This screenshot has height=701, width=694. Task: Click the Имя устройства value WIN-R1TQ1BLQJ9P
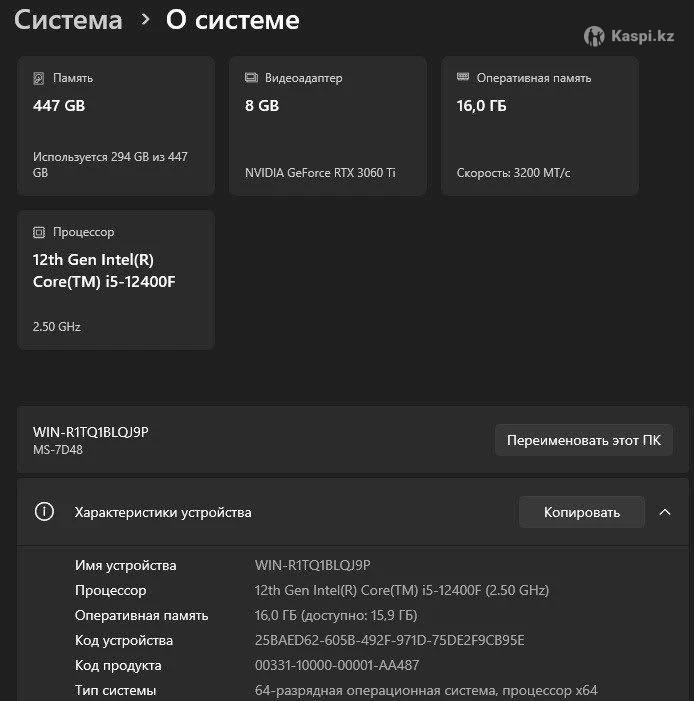pos(313,565)
